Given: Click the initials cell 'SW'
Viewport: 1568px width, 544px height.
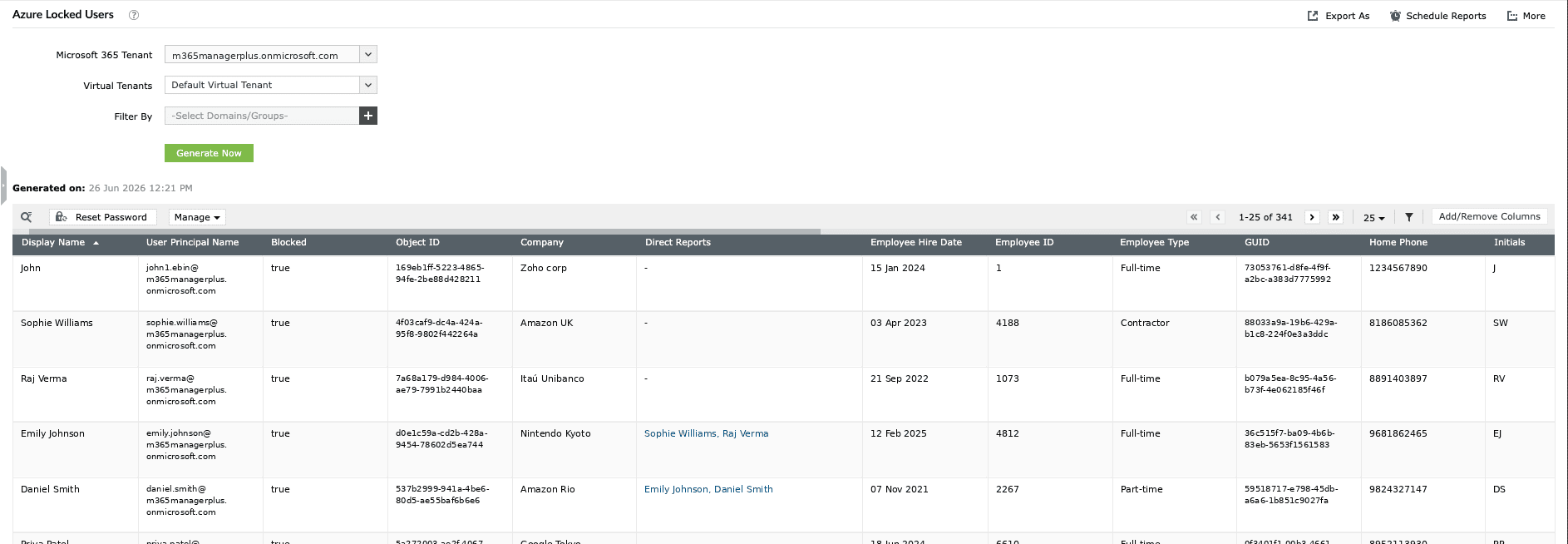Looking at the screenshot, I should (x=1501, y=323).
